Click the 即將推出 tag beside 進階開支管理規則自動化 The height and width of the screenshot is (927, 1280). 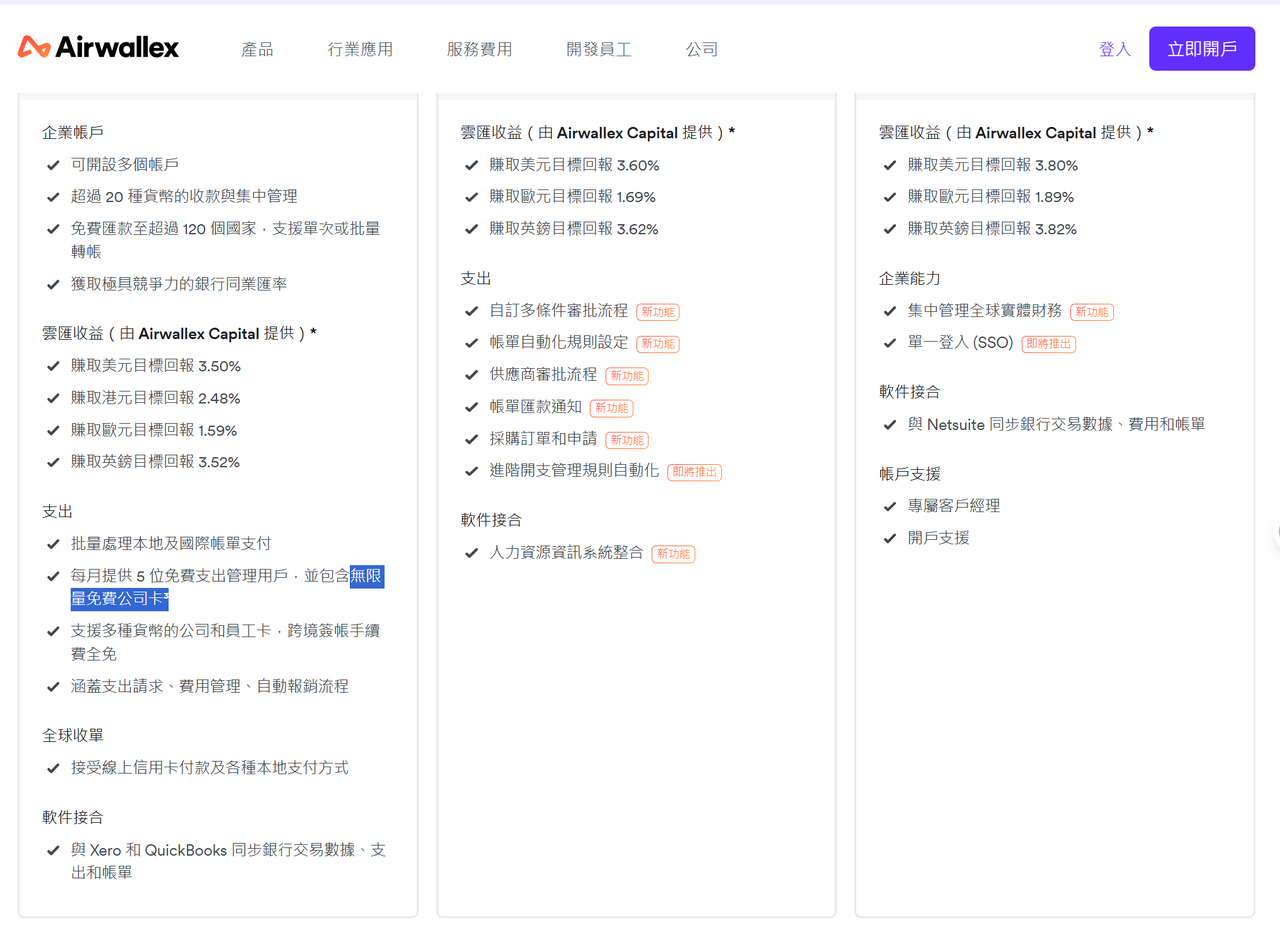694,472
